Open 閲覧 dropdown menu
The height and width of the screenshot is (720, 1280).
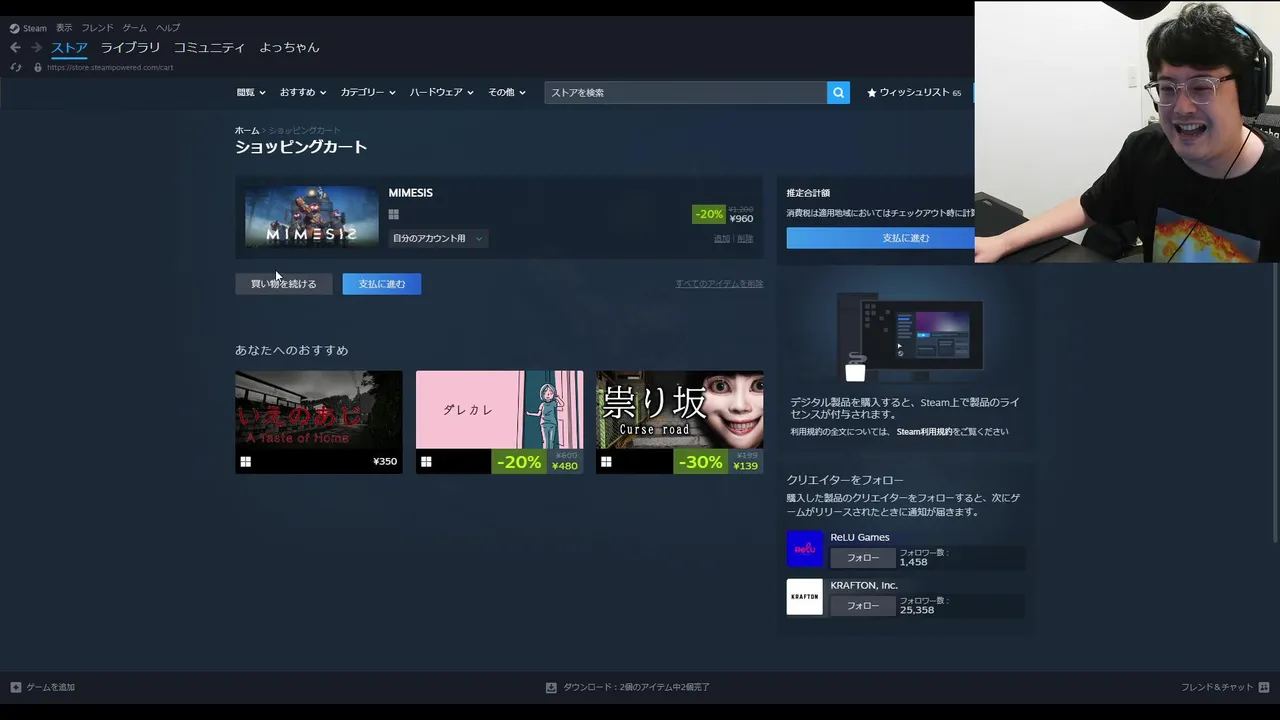(251, 92)
